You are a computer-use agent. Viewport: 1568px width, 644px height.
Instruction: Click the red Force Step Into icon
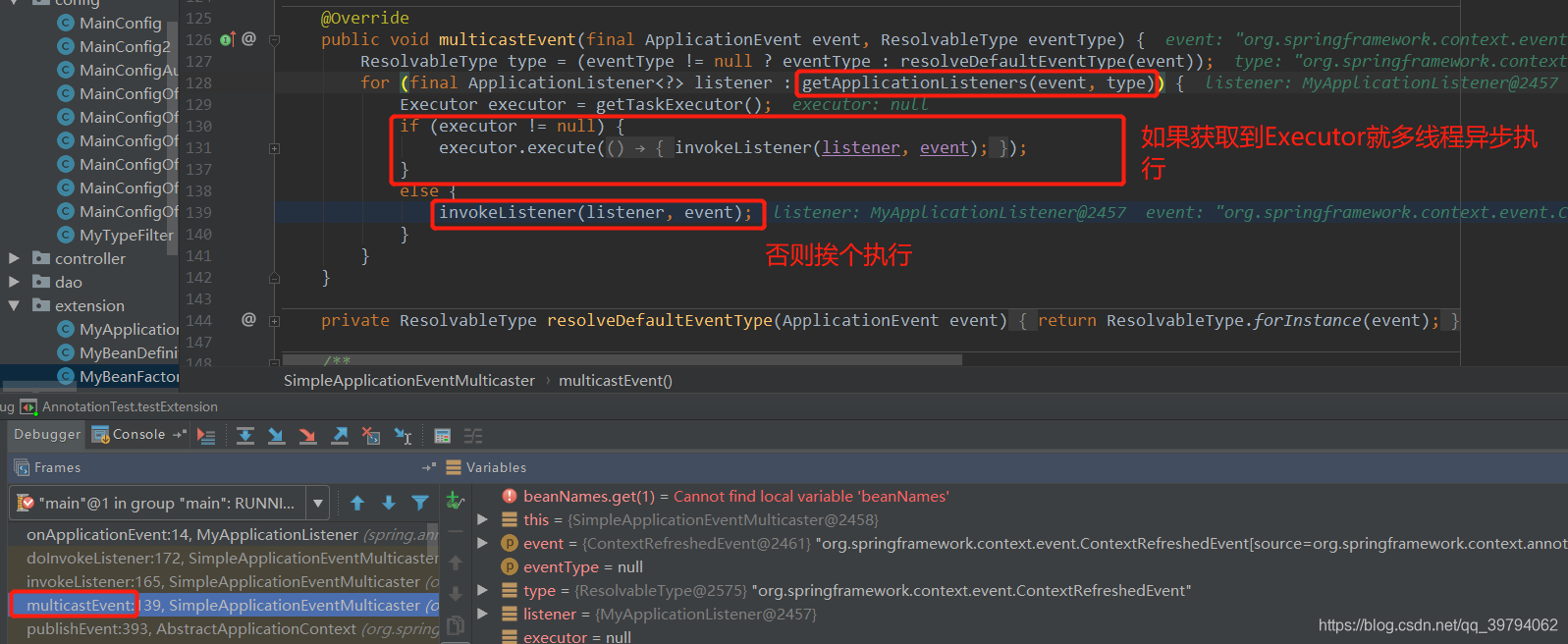click(x=308, y=436)
